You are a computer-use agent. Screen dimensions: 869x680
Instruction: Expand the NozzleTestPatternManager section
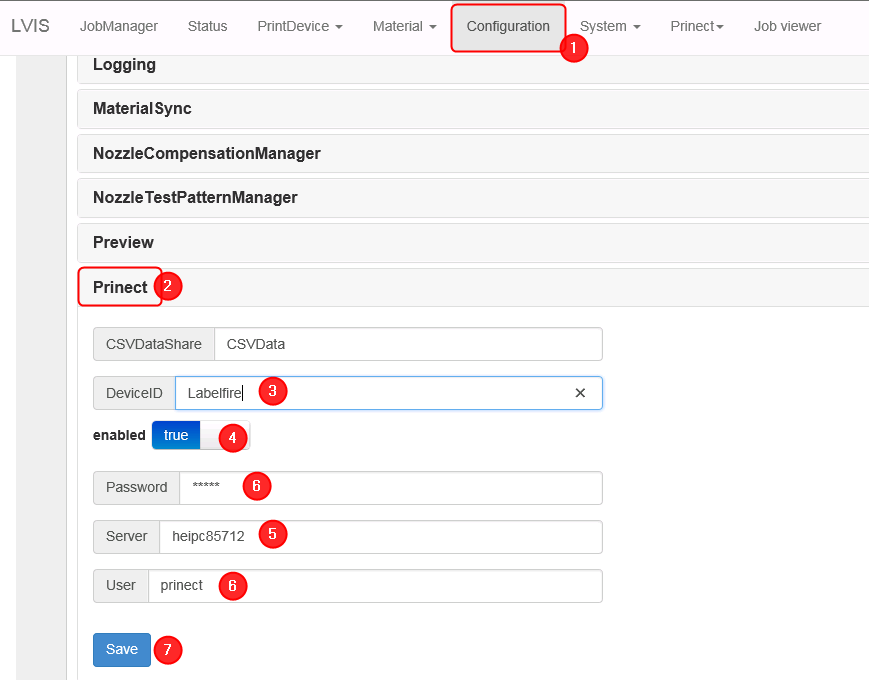click(195, 198)
